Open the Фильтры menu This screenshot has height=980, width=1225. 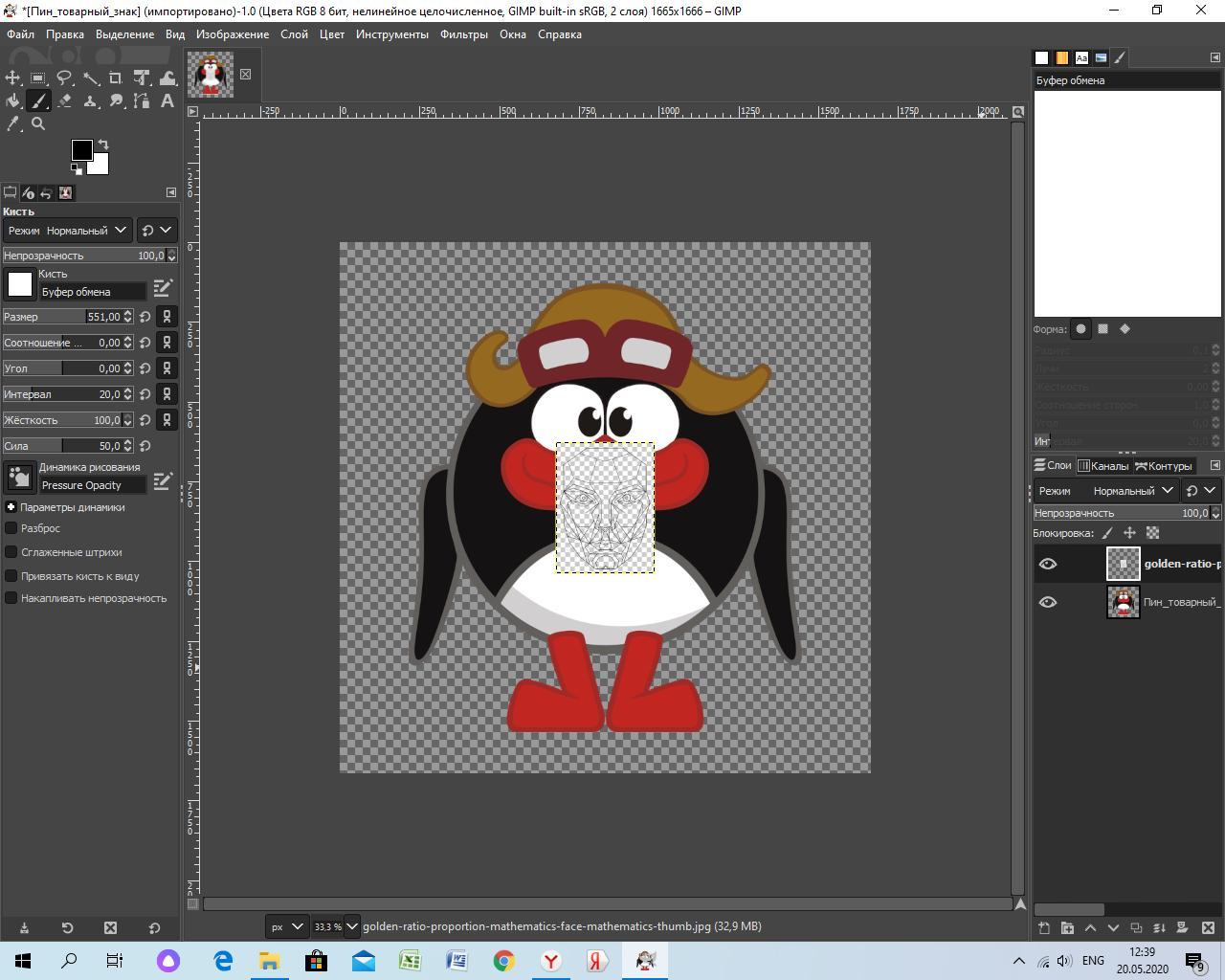coord(463,34)
